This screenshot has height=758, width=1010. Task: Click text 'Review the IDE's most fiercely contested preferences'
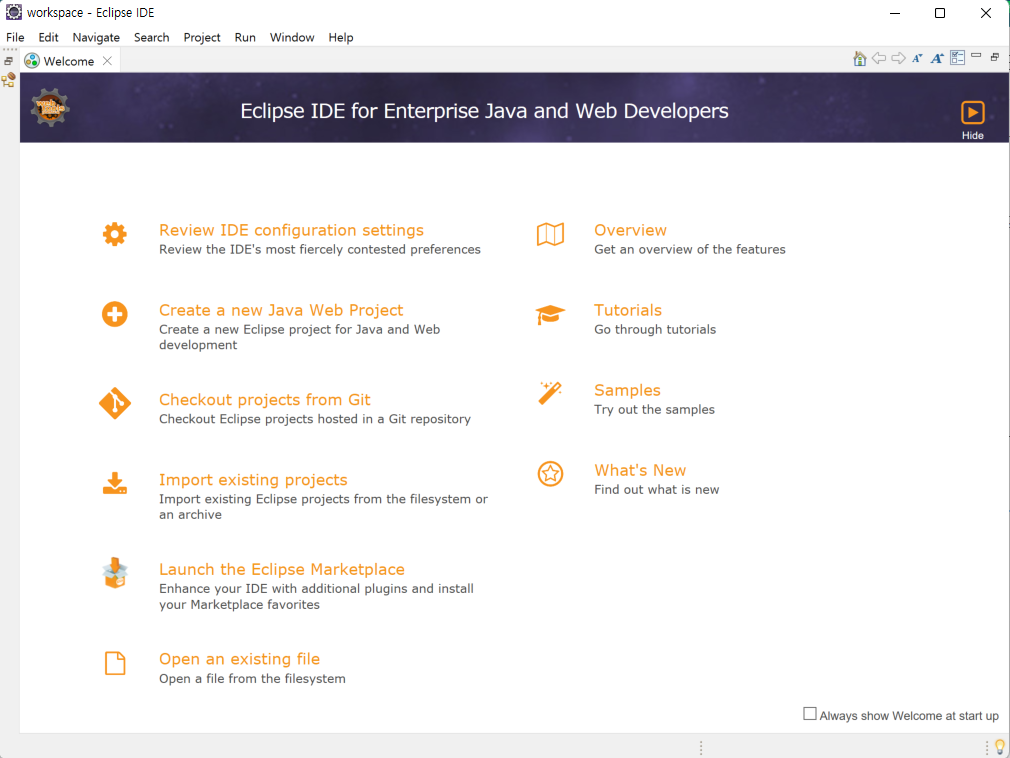pyautogui.click(x=319, y=249)
